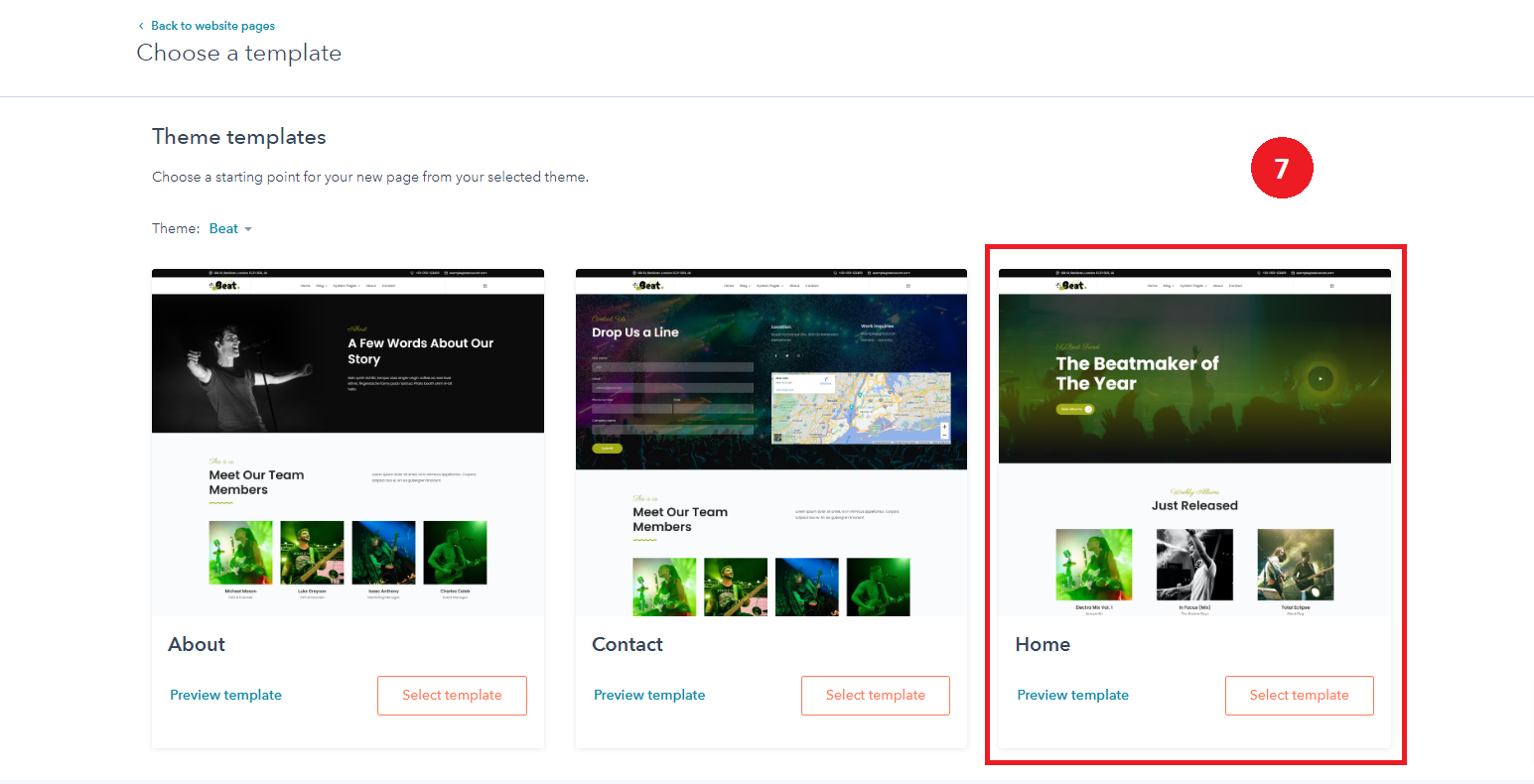Image resolution: width=1534 pixels, height=784 pixels.
Task: Click the red number 7 badge
Action: click(1281, 169)
